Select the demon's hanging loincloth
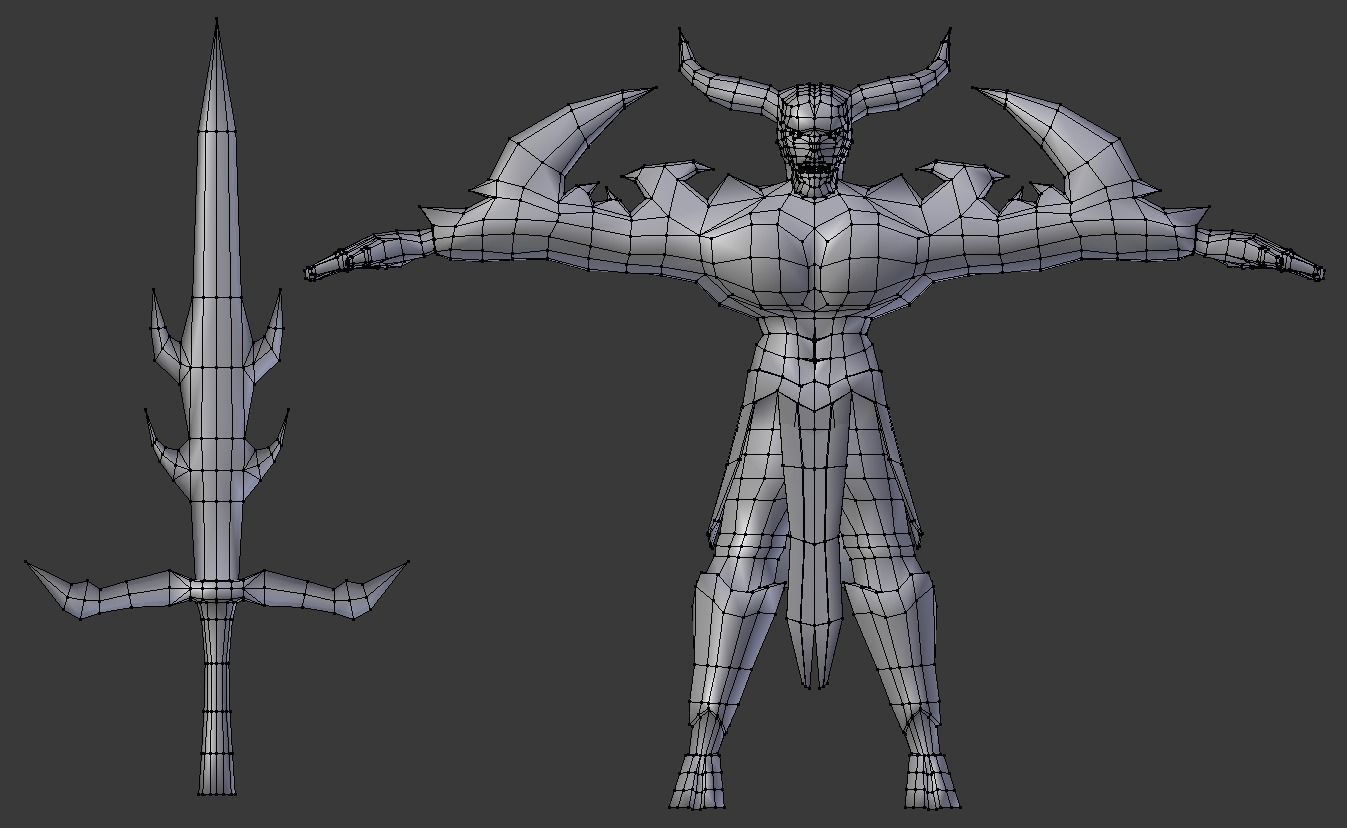Viewport: 1347px width, 828px height. [x=816, y=538]
